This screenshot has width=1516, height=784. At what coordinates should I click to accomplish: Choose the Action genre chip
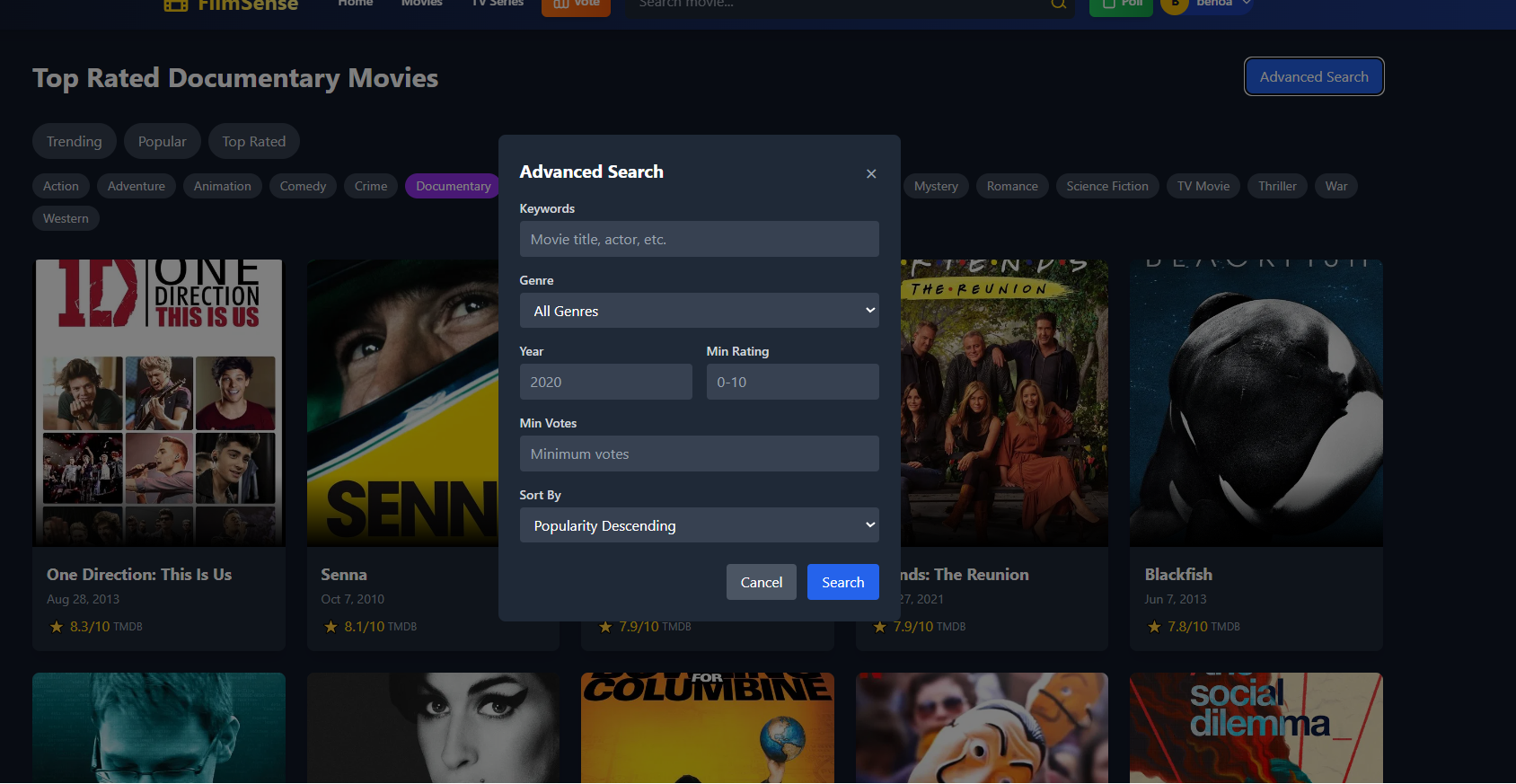pos(61,186)
